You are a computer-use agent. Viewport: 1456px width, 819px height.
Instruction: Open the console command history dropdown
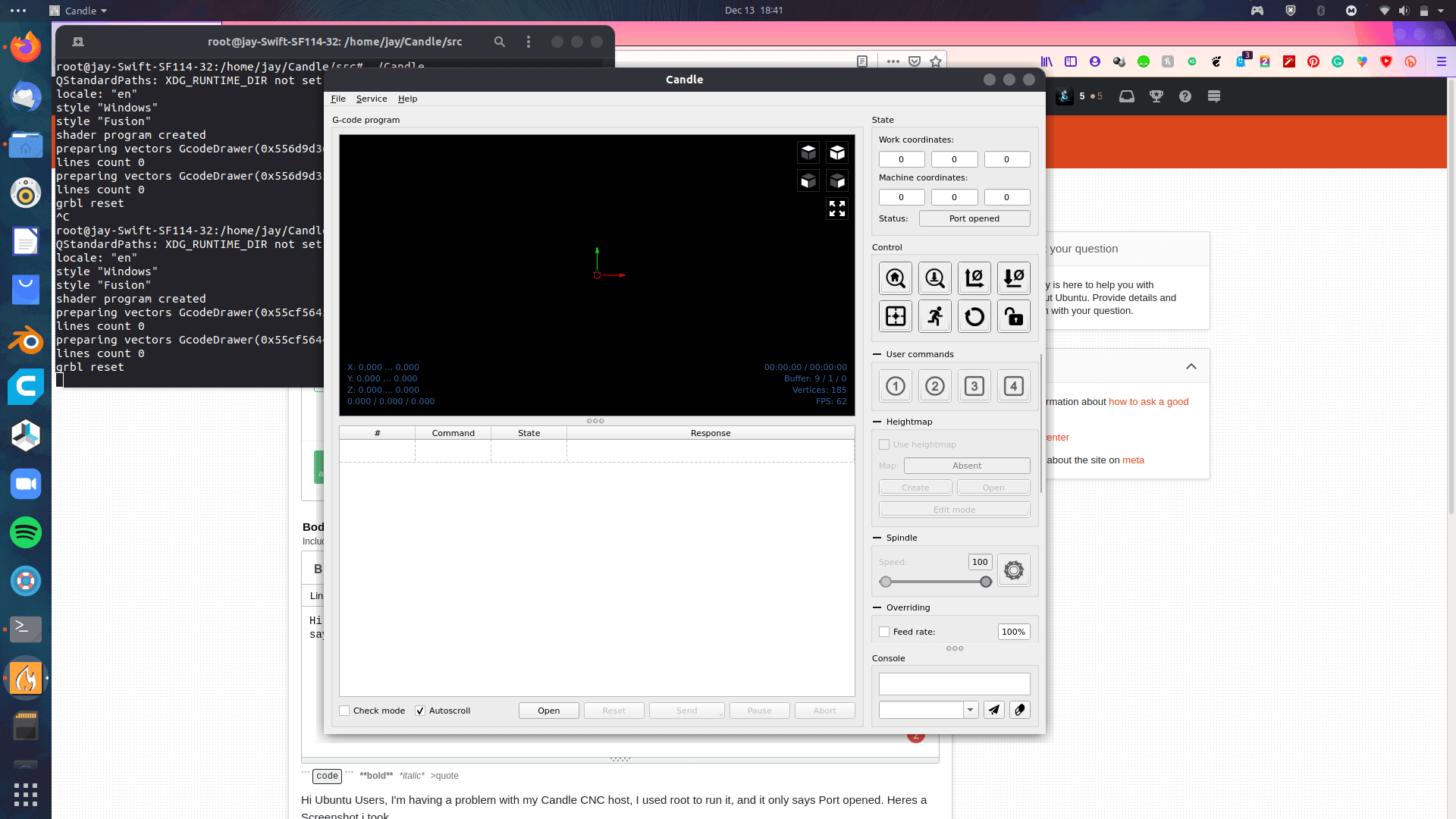point(970,710)
